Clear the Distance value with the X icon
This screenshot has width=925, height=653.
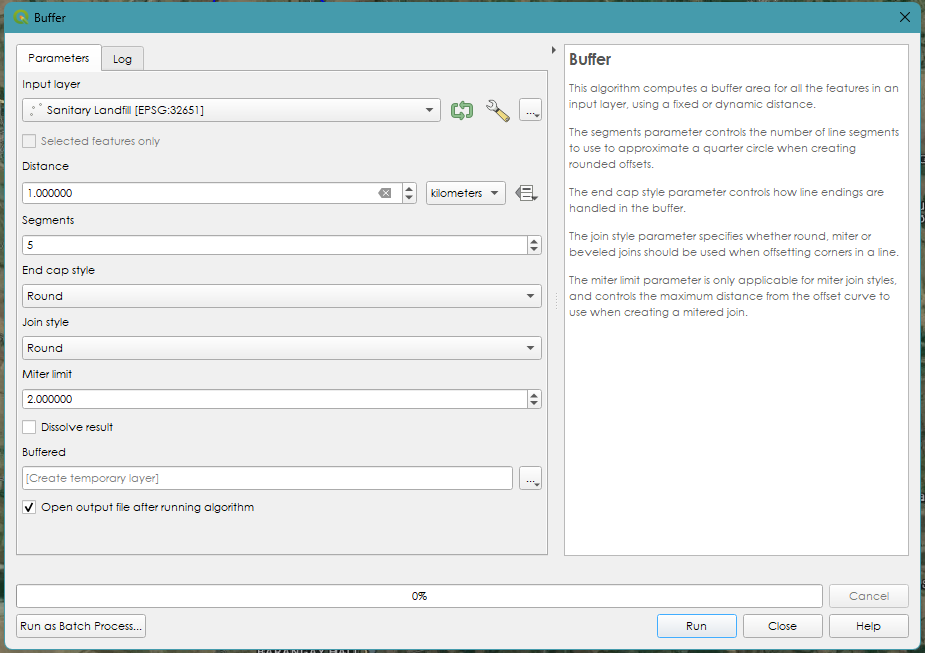pos(385,193)
